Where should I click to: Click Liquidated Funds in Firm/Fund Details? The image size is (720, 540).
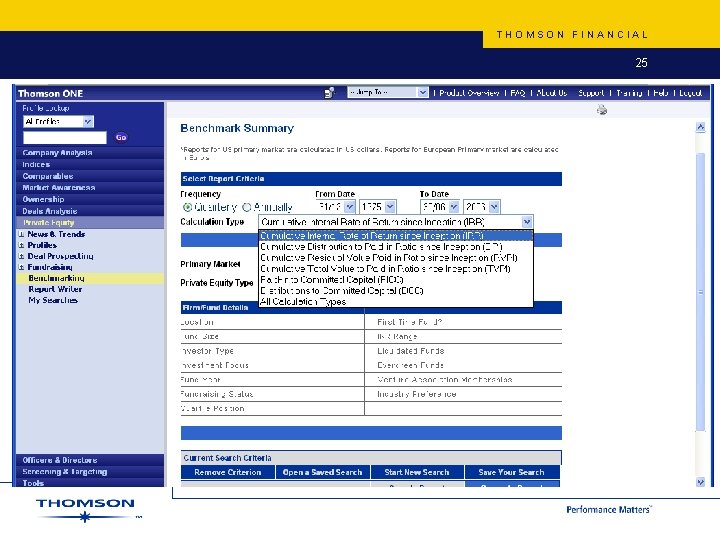[411, 351]
